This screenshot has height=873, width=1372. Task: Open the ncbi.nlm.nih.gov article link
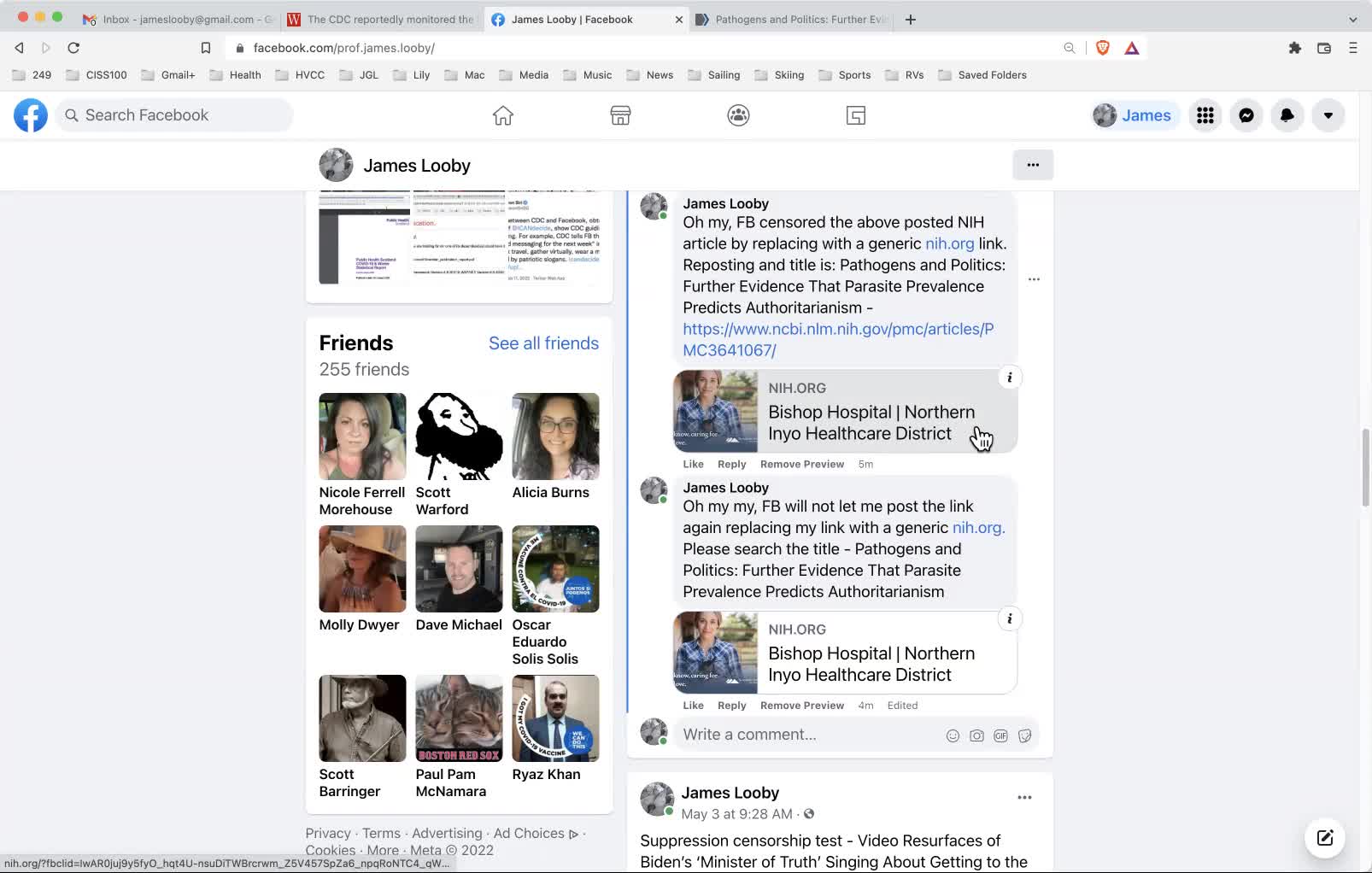pos(838,339)
